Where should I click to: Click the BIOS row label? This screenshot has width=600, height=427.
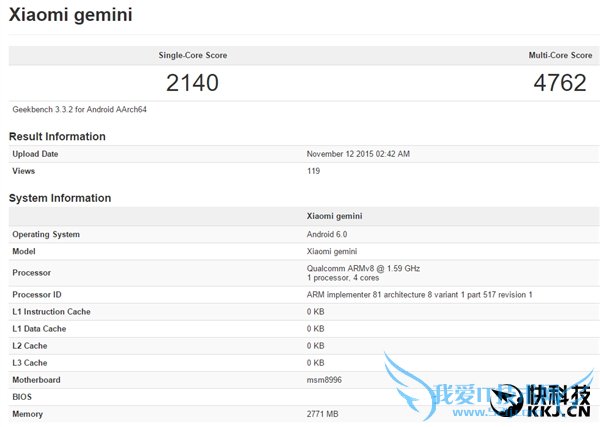(22, 397)
